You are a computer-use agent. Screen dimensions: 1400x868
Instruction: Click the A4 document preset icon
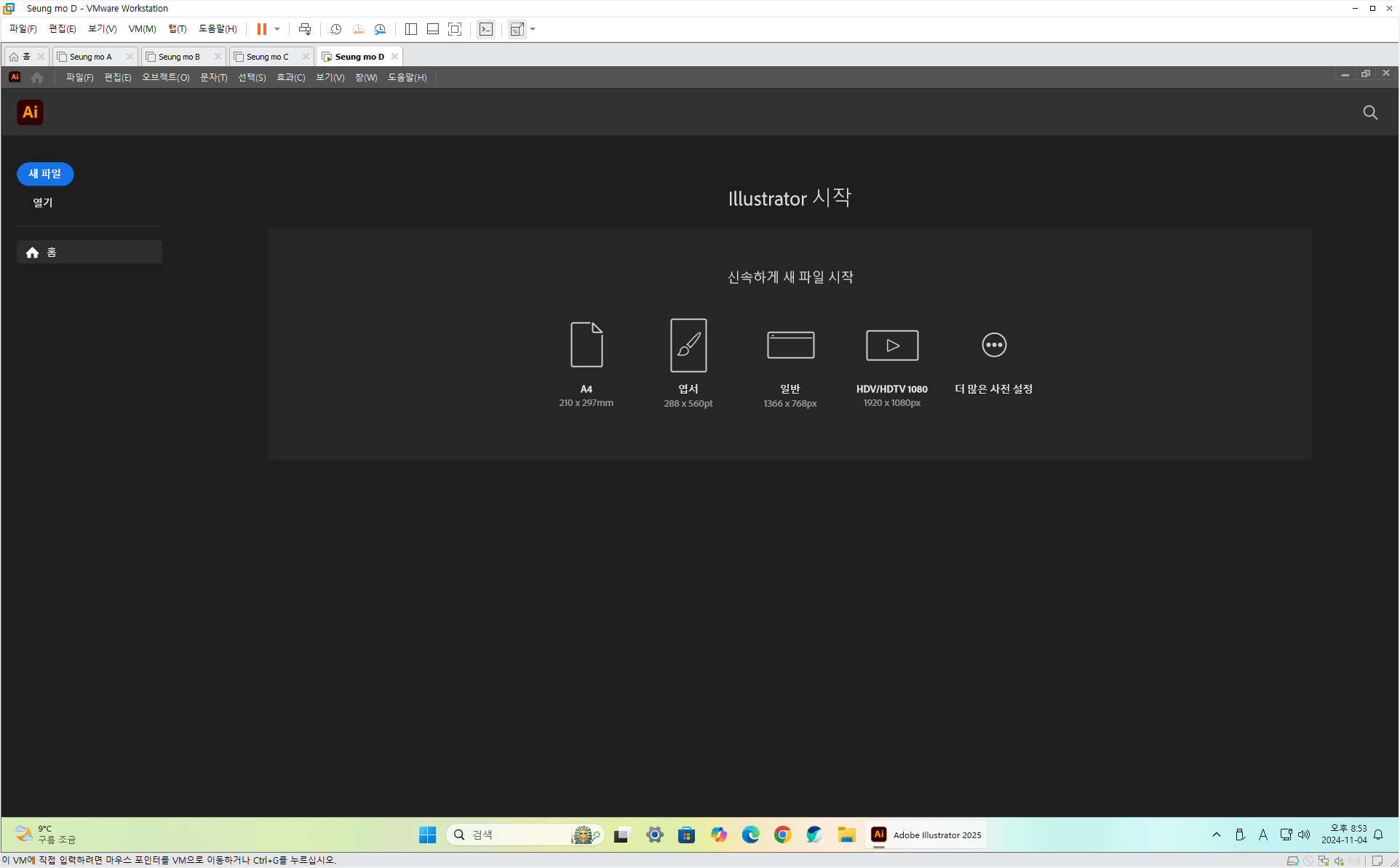tap(586, 344)
